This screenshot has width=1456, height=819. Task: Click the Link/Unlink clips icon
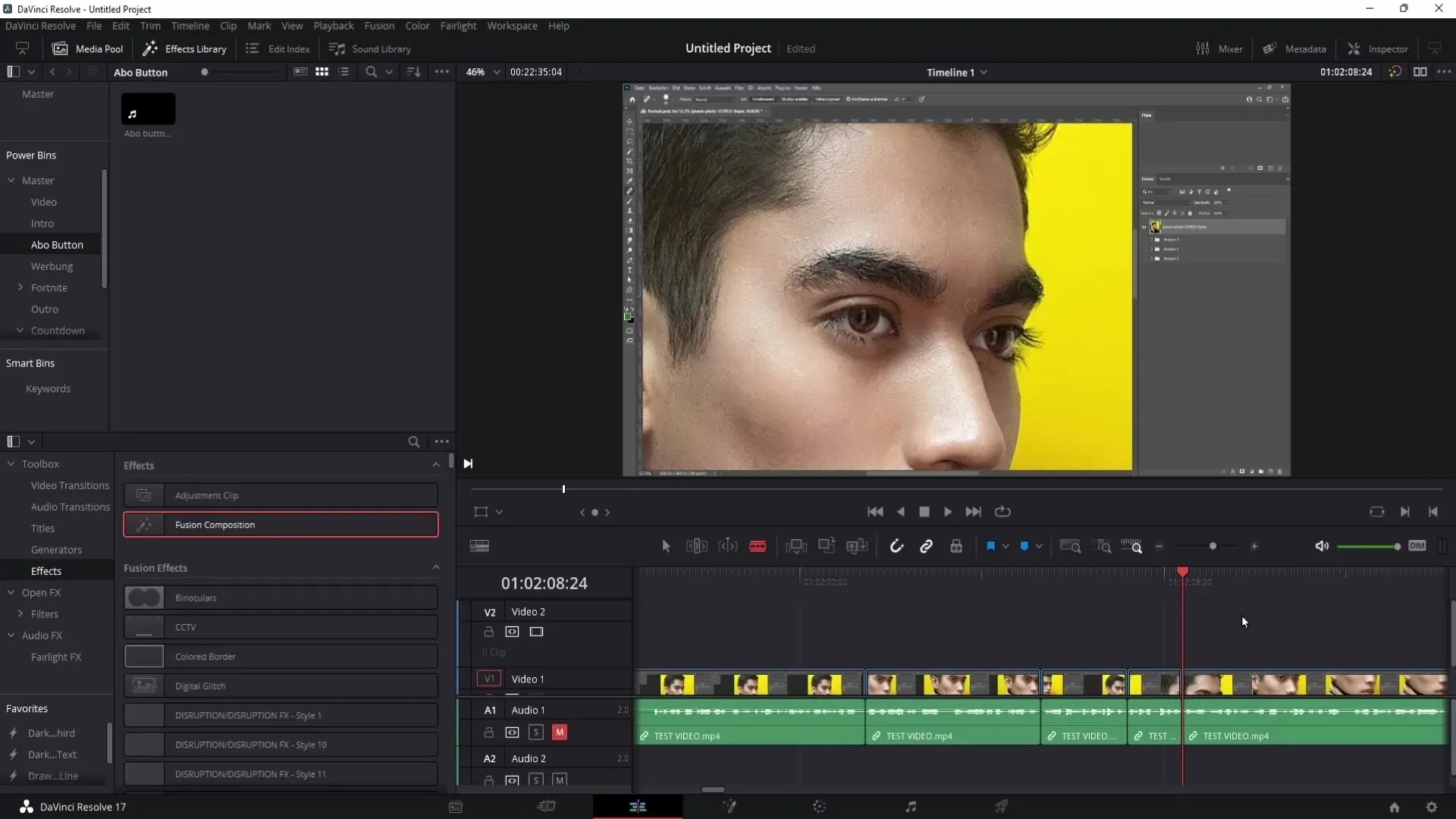pyautogui.click(x=926, y=546)
